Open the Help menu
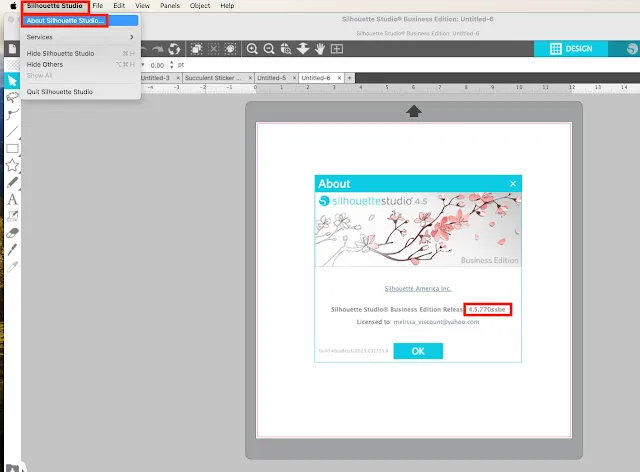640x472 pixels. (x=227, y=6)
